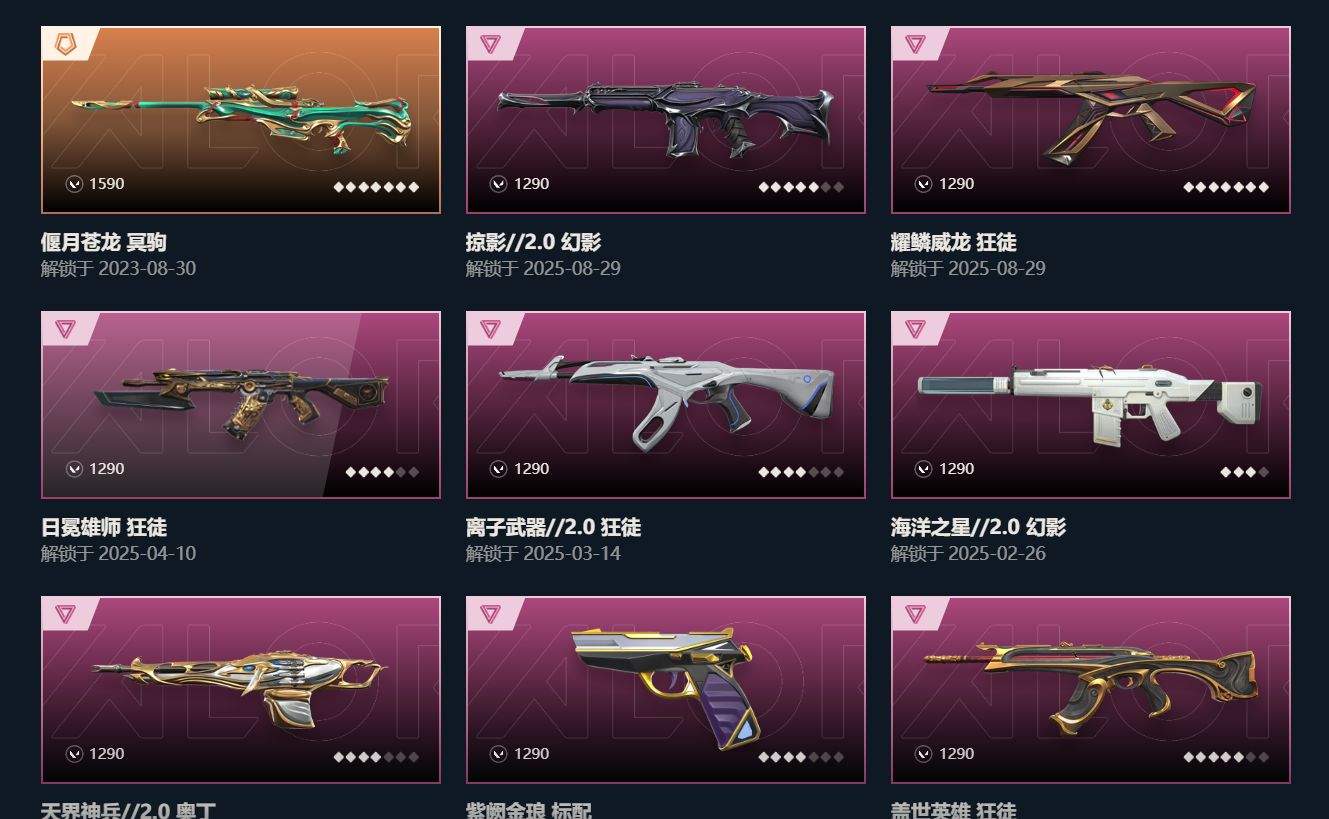Image resolution: width=1329 pixels, height=819 pixels.
Task: Click the VP currency icon on 海洋之星//2.0 幻影 card
Action: [x=924, y=469]
